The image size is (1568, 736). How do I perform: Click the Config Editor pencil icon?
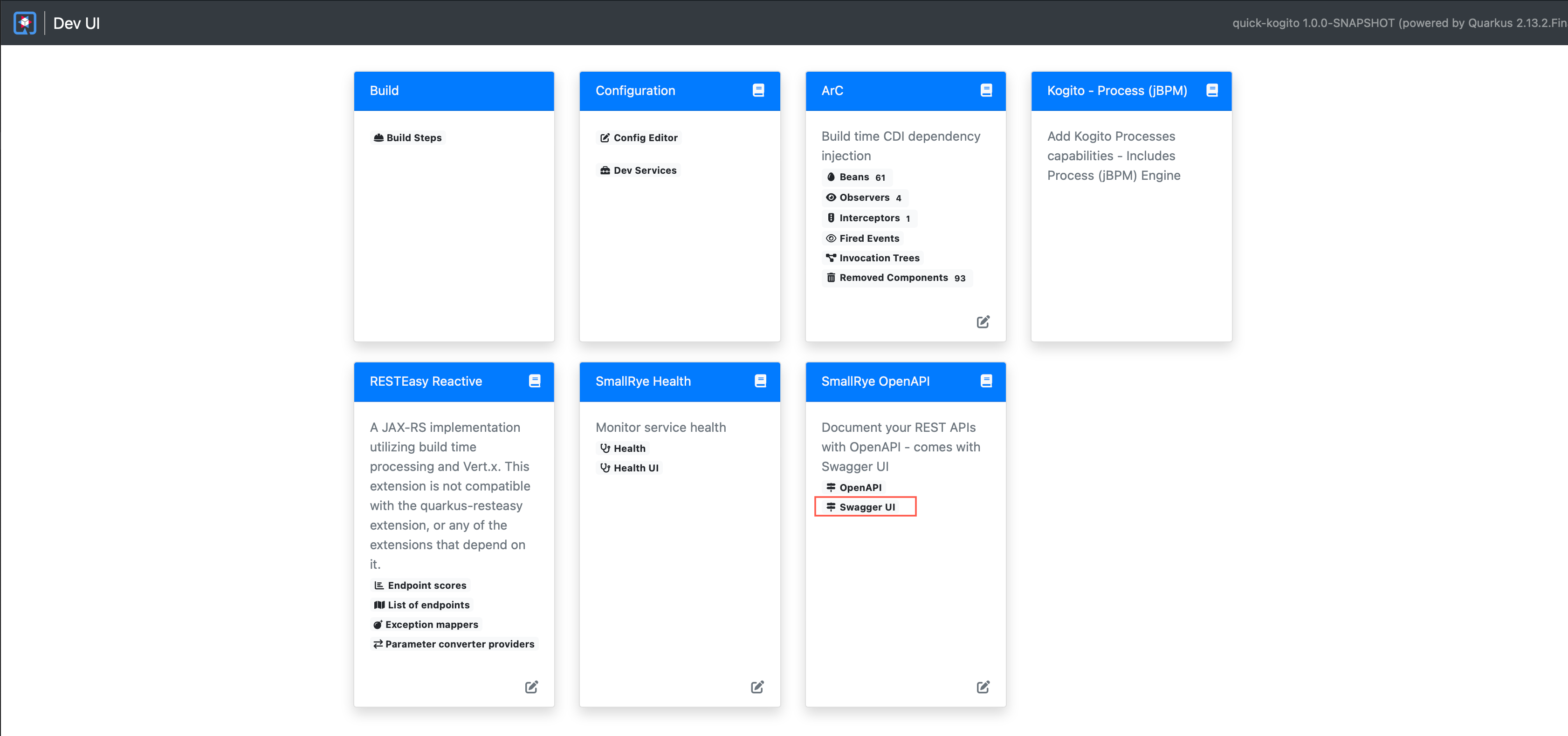[x=605, y=137]
